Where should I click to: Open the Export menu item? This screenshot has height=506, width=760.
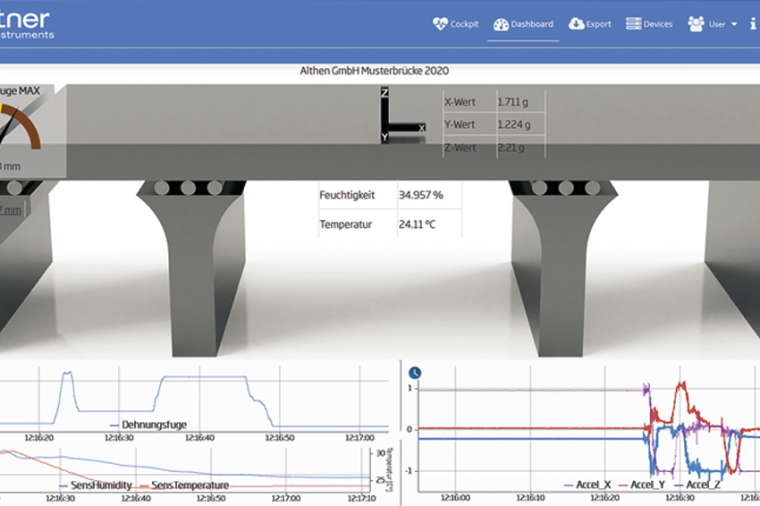[598, 23]
